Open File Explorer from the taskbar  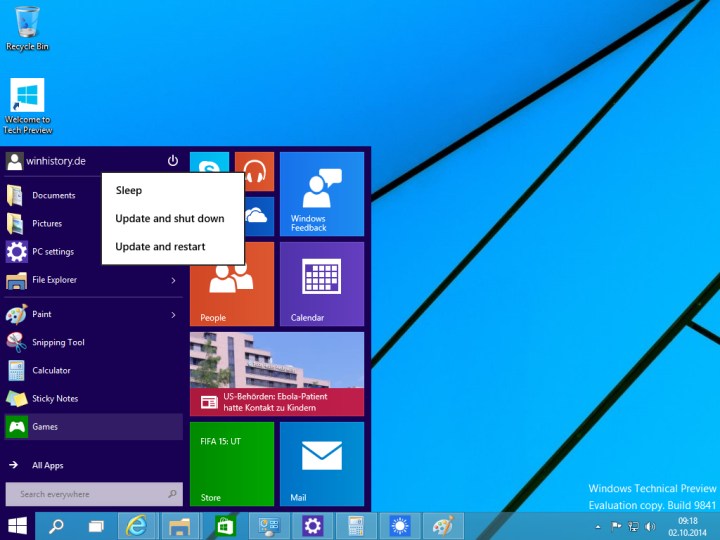tap(180, 526)
